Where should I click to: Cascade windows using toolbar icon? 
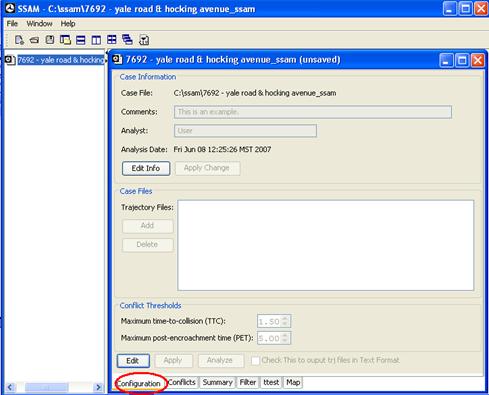[x=127, y=40]
